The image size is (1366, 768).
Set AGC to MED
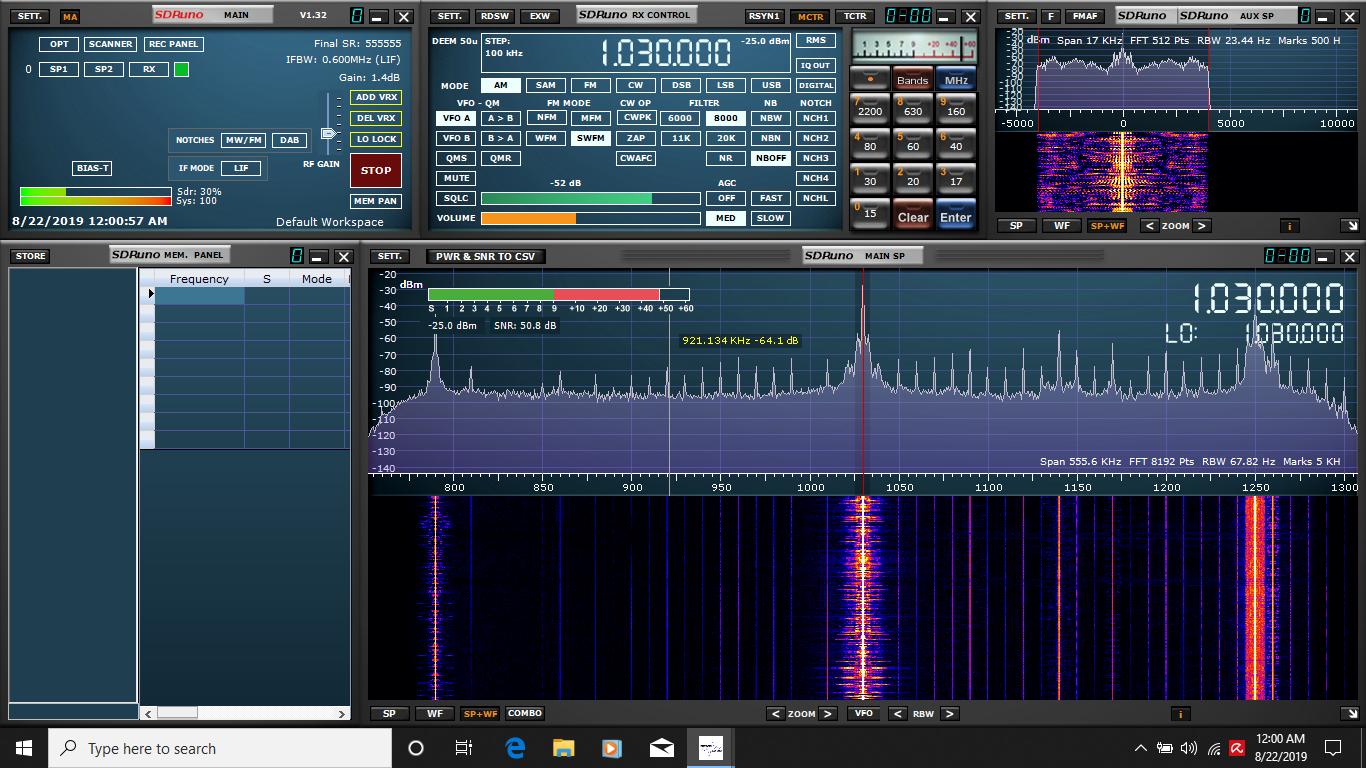726,218
